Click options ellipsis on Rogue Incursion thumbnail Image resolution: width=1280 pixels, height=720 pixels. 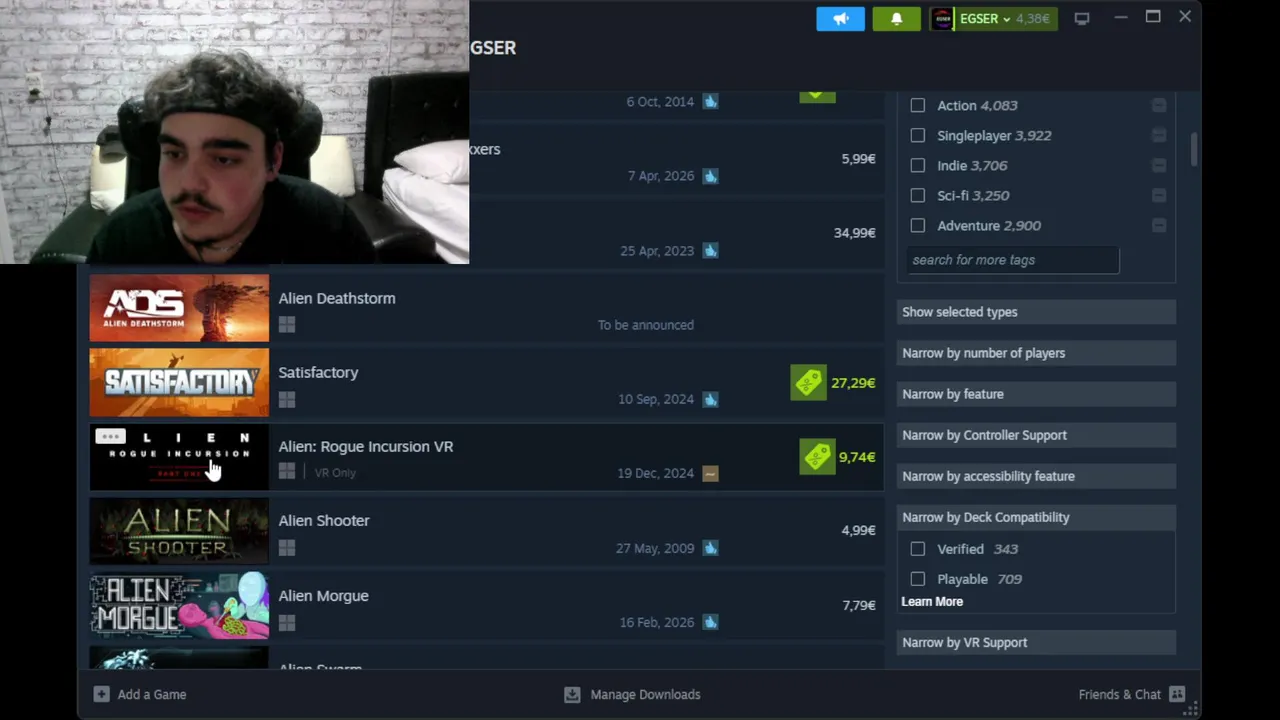point(110,437)
